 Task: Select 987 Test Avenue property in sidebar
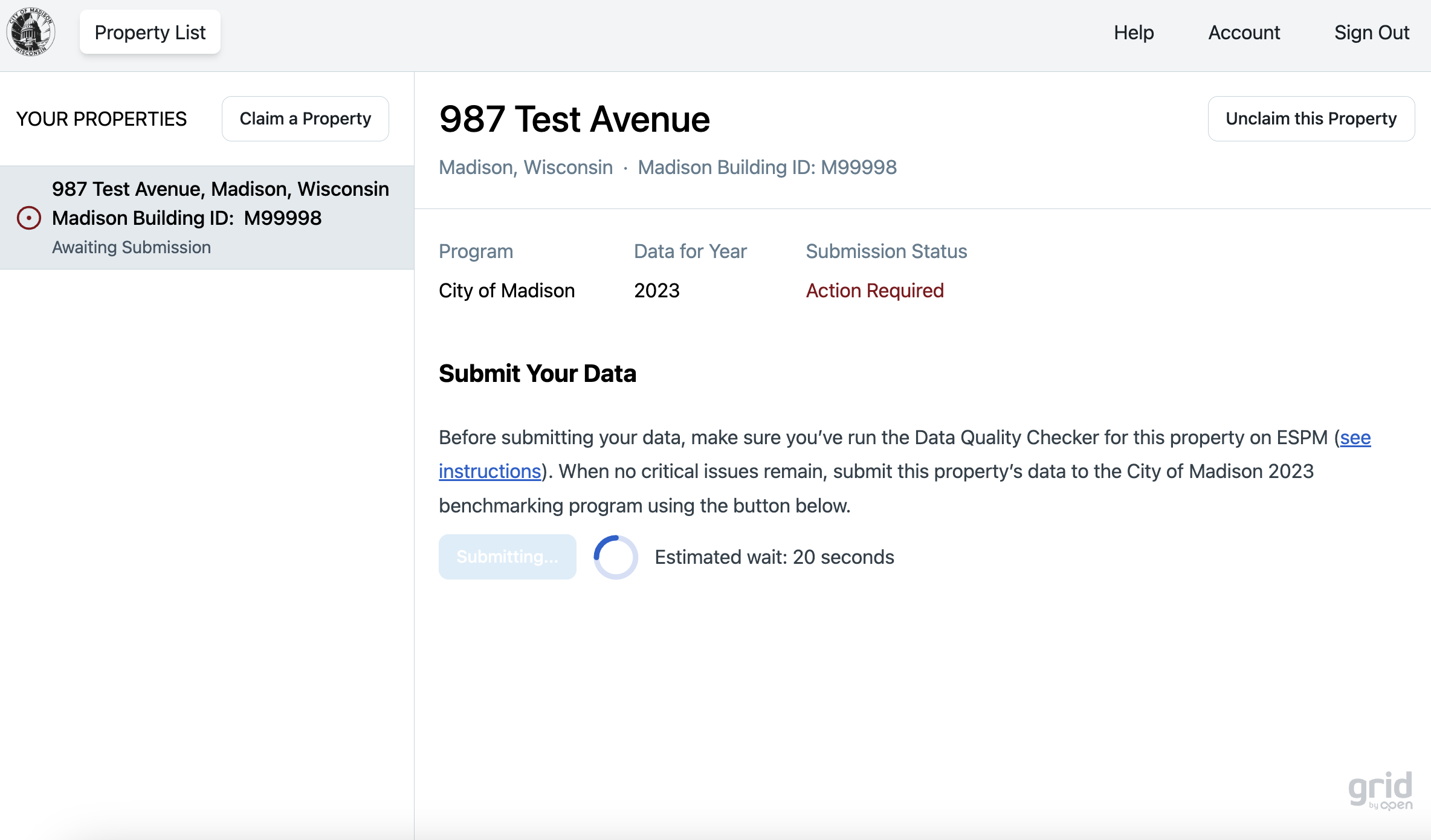(x=220, y=204)
